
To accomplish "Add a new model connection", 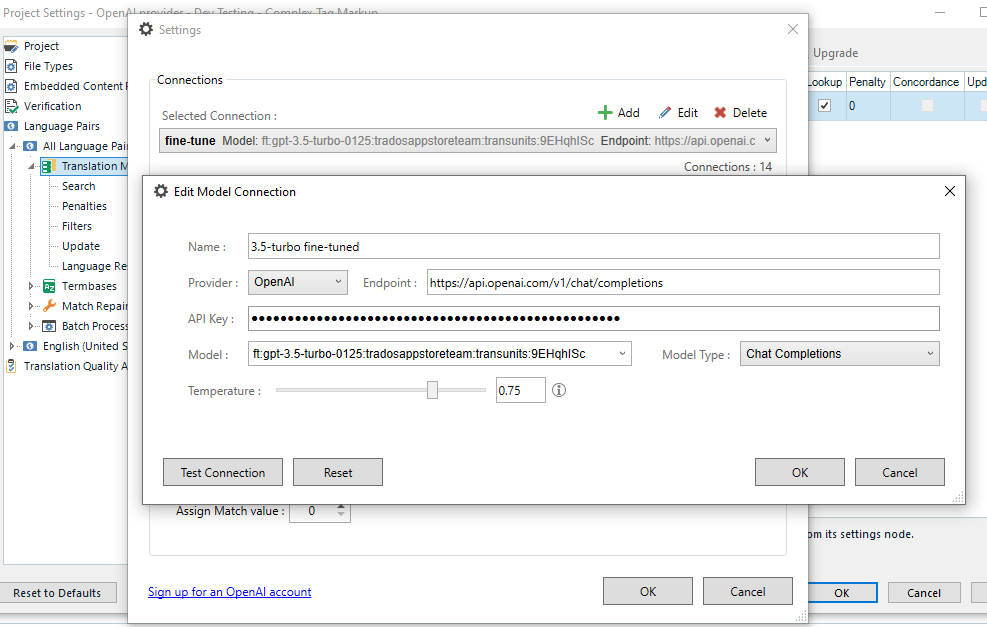I will click(x=618, y=113).
